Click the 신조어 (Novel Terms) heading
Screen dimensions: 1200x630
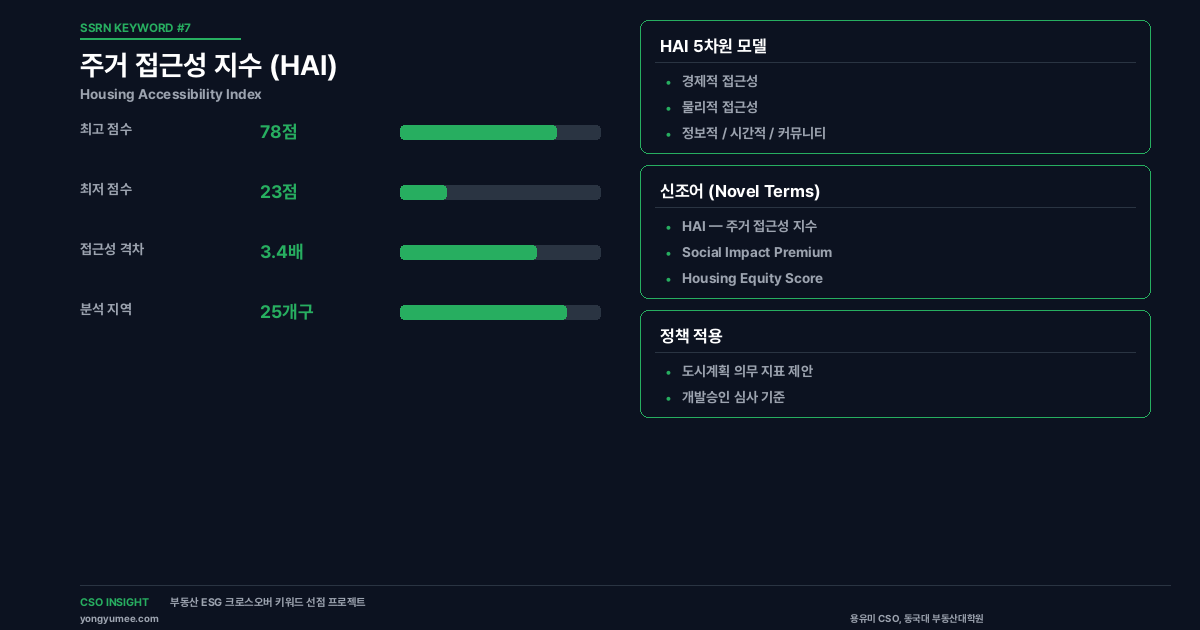point(739,191)
